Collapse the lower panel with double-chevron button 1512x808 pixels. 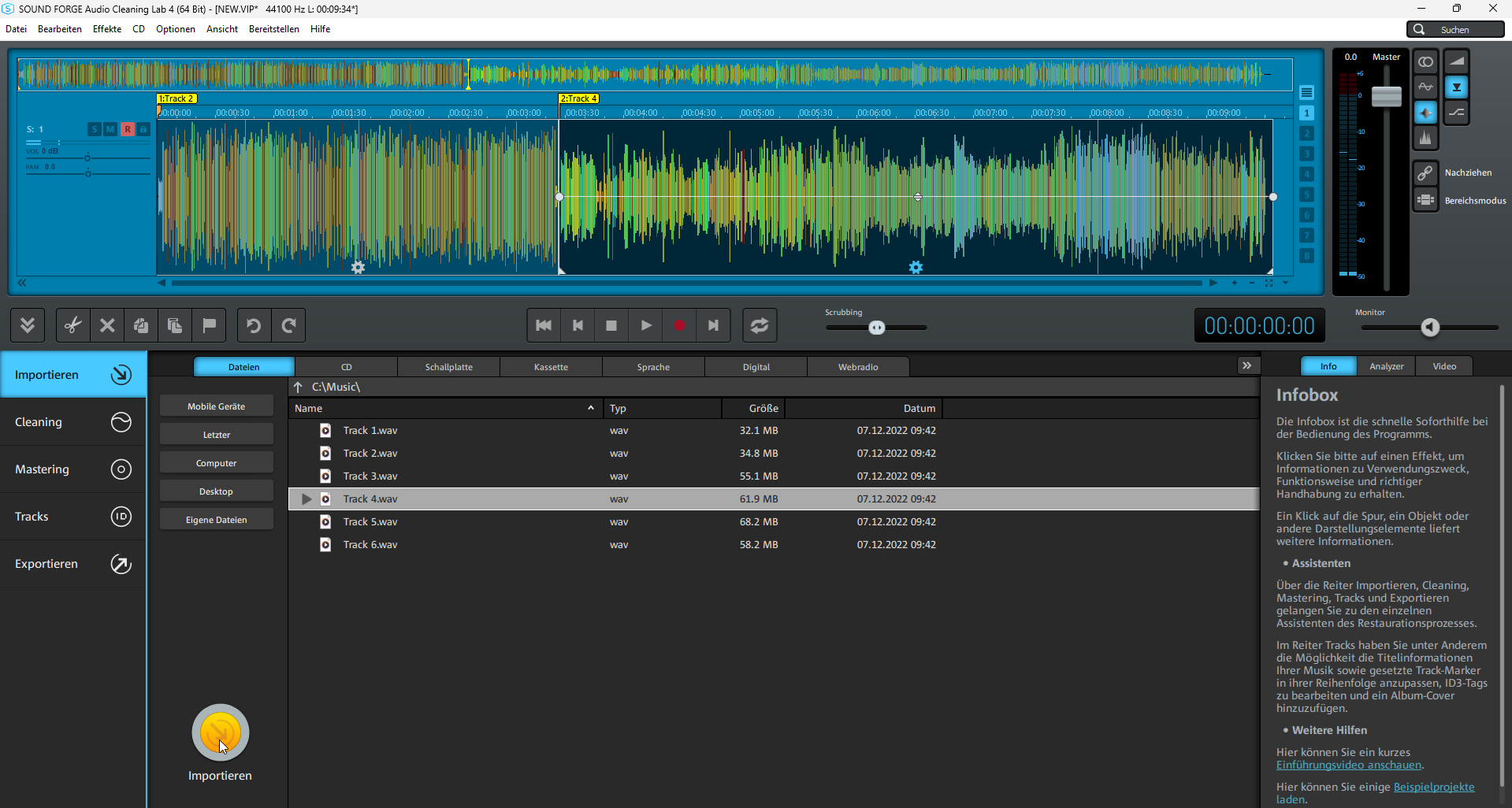28,325
